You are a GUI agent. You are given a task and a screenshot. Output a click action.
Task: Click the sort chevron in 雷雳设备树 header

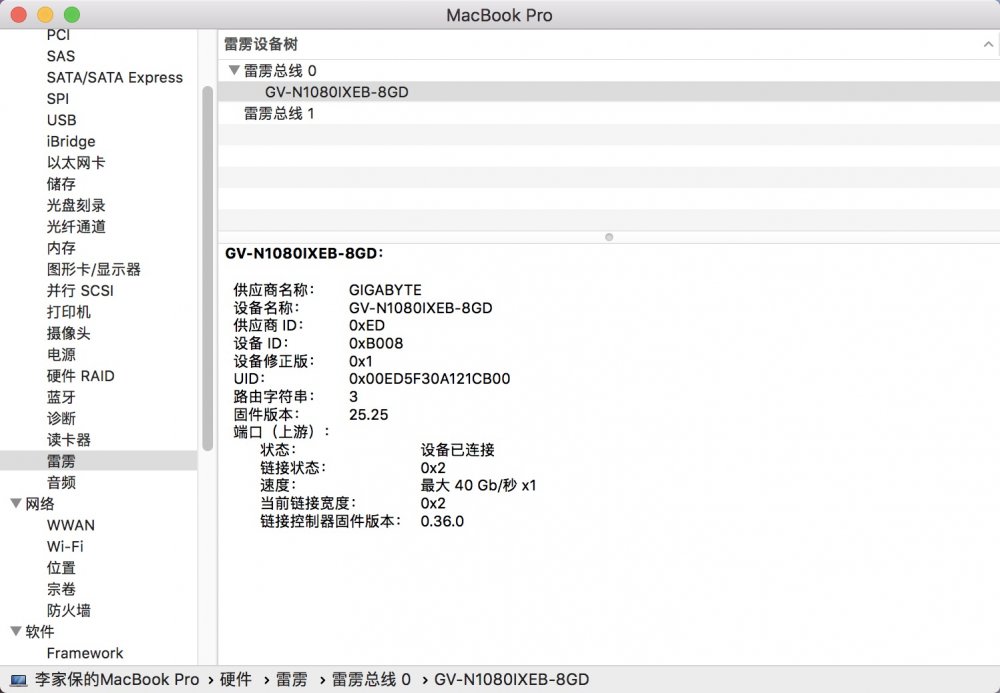tap(988, 44)
